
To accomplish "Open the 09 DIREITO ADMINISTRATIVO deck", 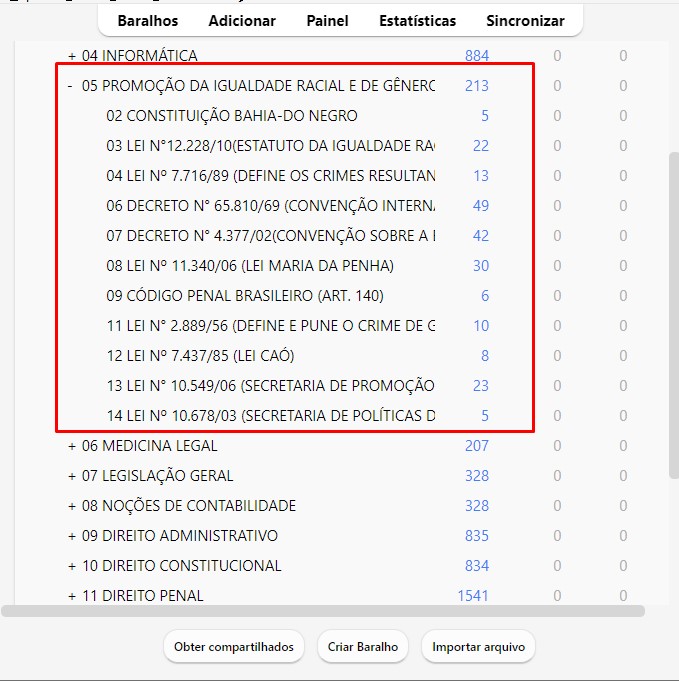I will click(179, 536).
